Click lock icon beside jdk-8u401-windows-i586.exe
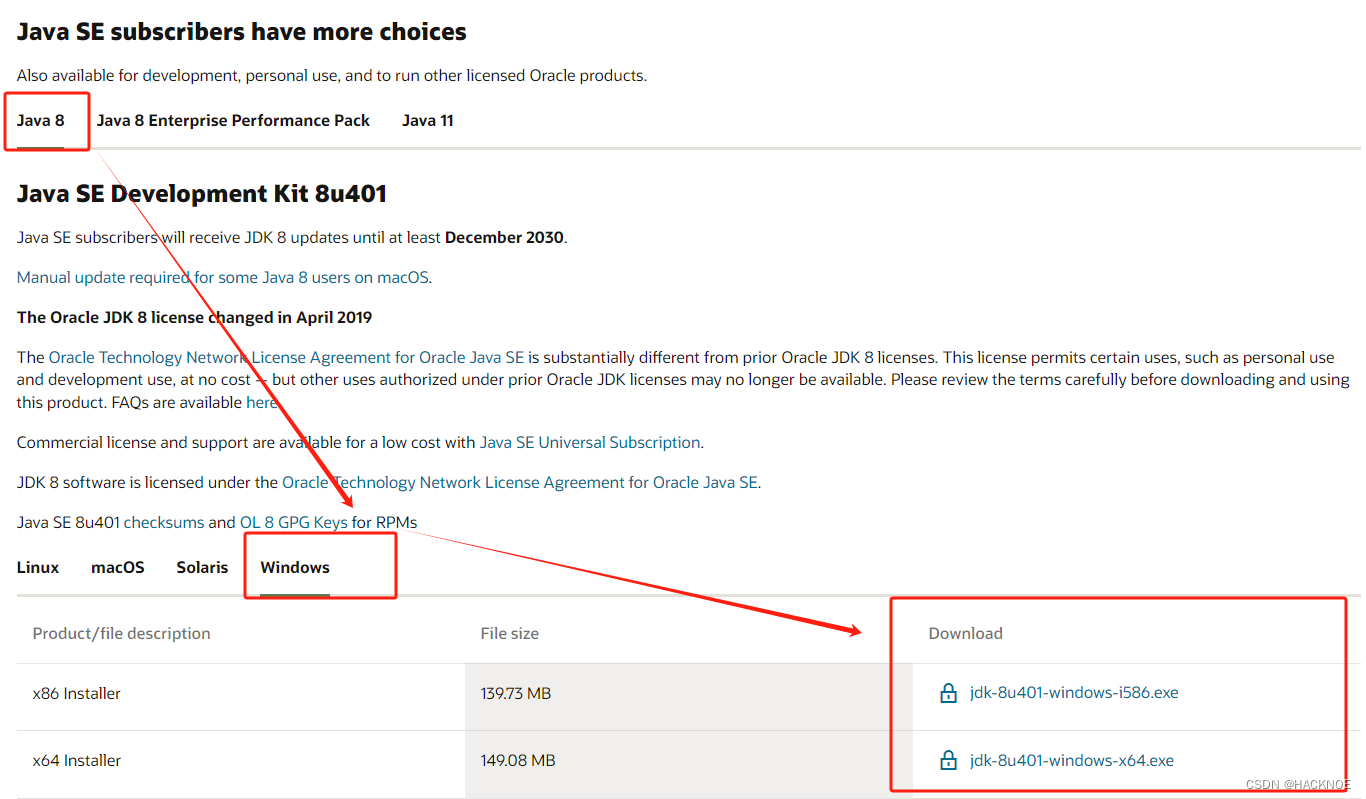Viewport: 1366px width, 799px height. pos(948,693)
